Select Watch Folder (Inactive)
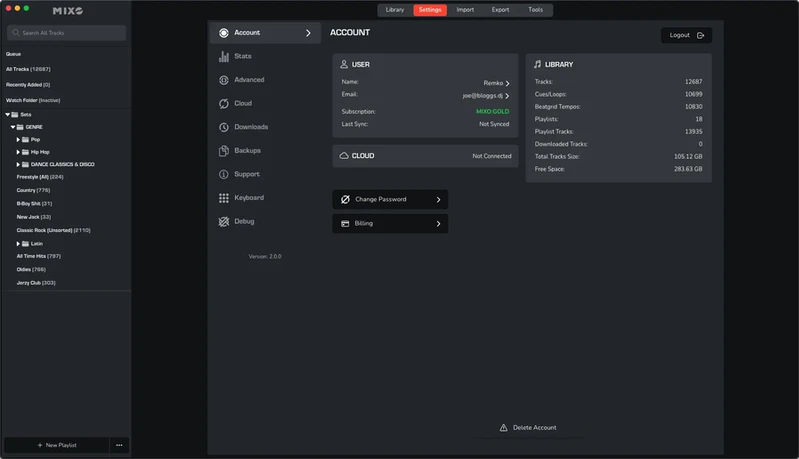The width and height of the screenshot is (799, 459). pos(33,100)
